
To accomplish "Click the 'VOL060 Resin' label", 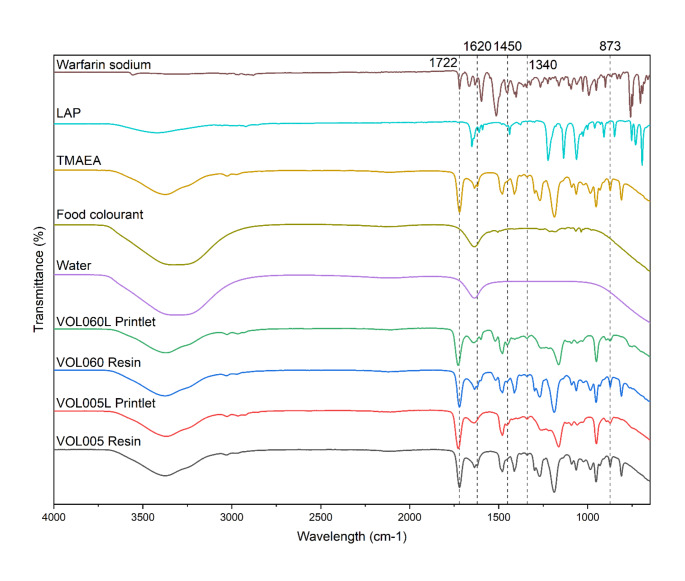I will (x=99, y=363).
